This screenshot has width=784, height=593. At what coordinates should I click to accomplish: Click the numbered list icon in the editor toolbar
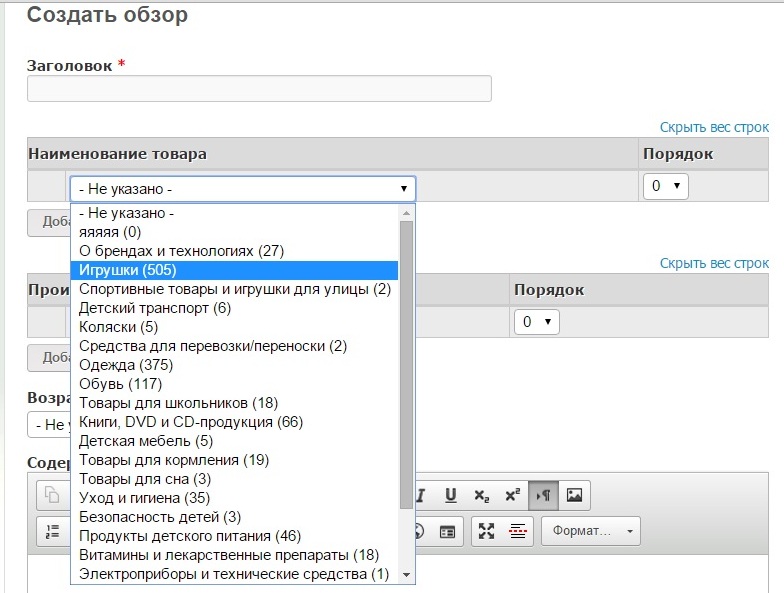point(52,531)
